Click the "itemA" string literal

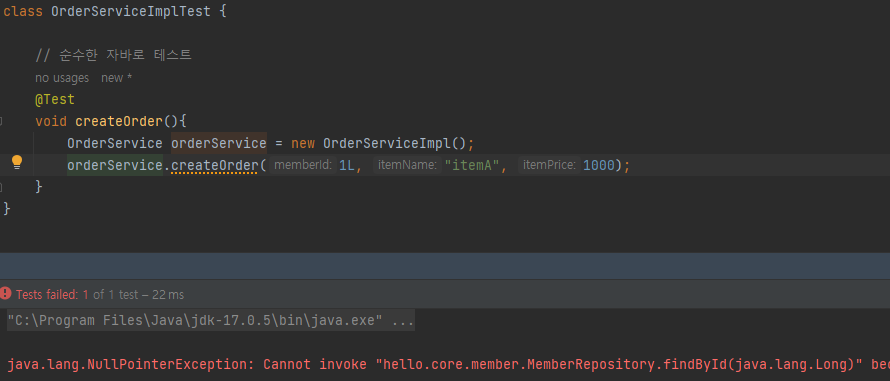tap(472, 165)
